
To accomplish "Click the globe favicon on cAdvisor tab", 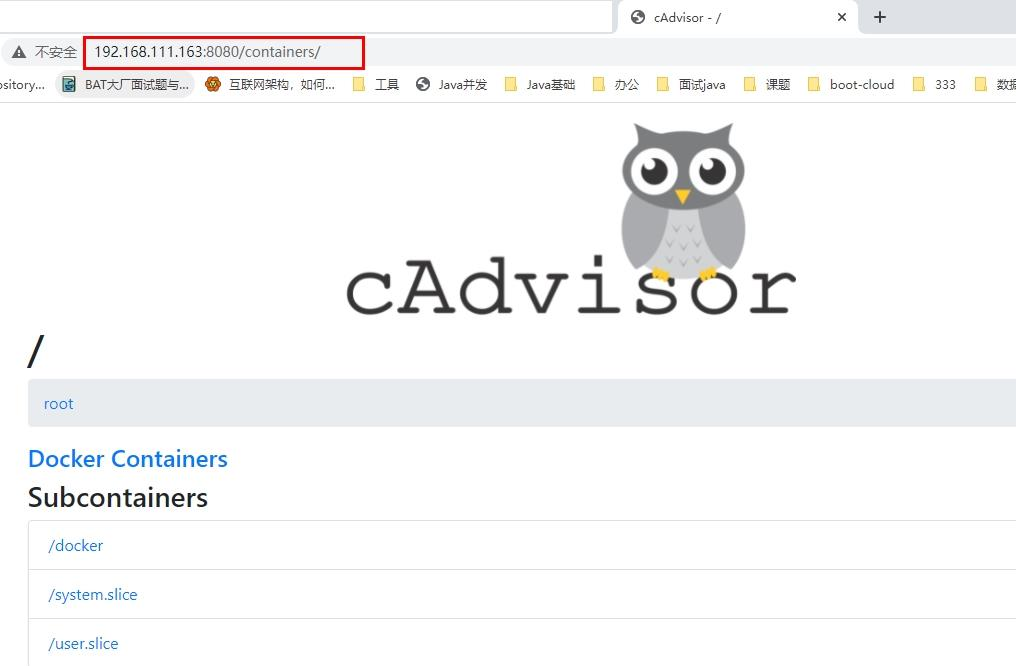I will 638,17.
